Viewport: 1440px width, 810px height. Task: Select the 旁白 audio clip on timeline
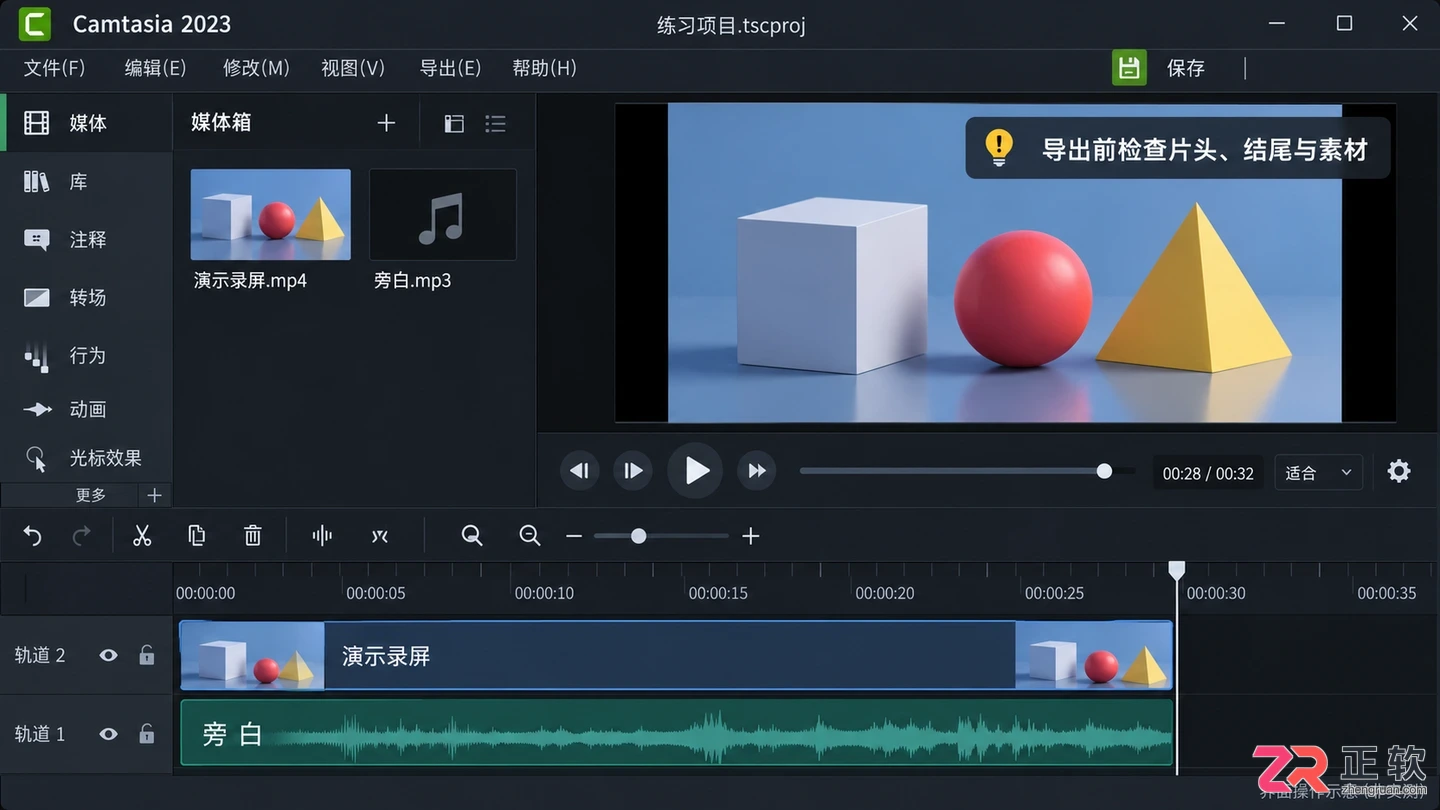coord(676,733)
